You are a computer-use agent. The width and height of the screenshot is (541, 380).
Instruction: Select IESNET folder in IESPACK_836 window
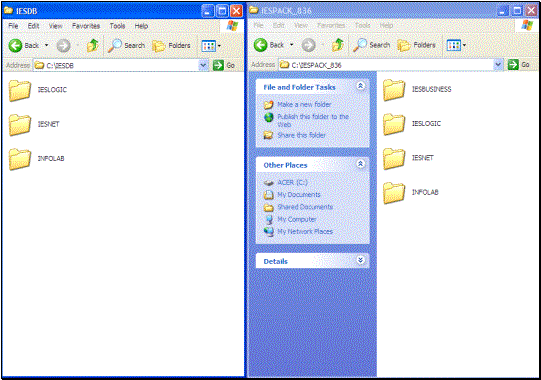pyautogui.click(x=409, y=158)
